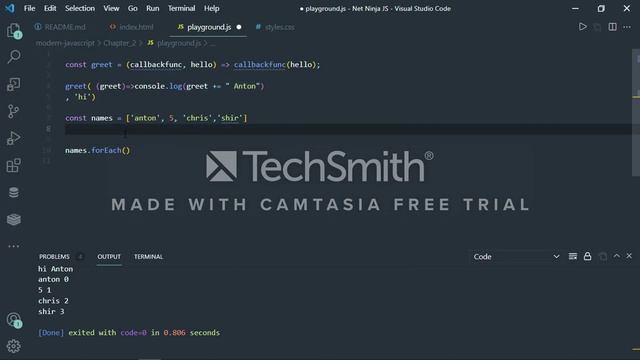Switch to the styles.css tab
Image resolution: width=640 pixels, height=360 pixels.
point(275,27)
